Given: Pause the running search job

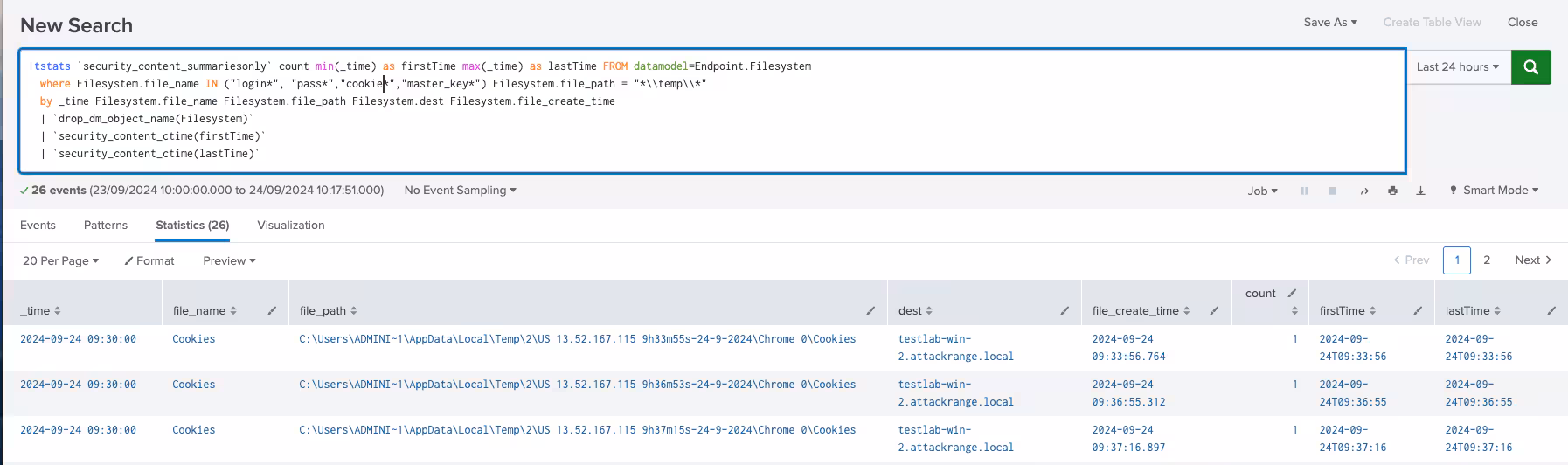Looking at the screenshot, I should pyautogui.click(x=1304, y=191).
